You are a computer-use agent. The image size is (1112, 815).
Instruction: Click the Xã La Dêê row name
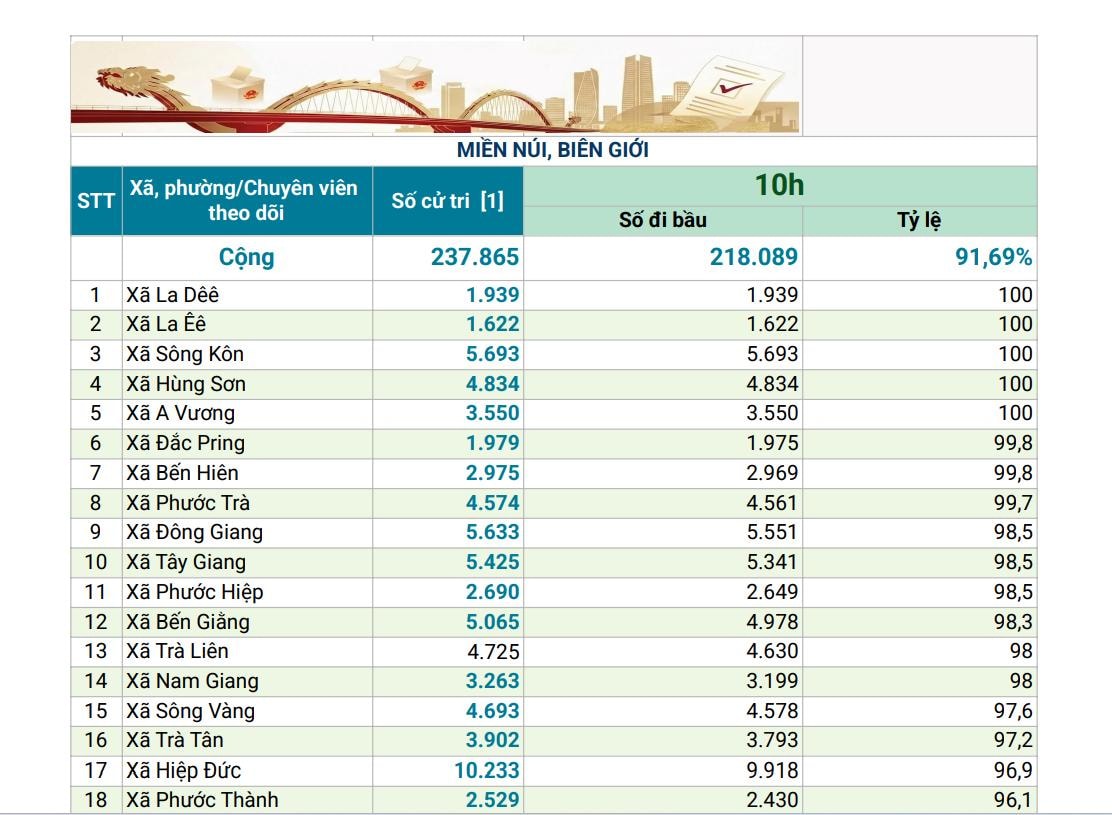tap(173, 295)
